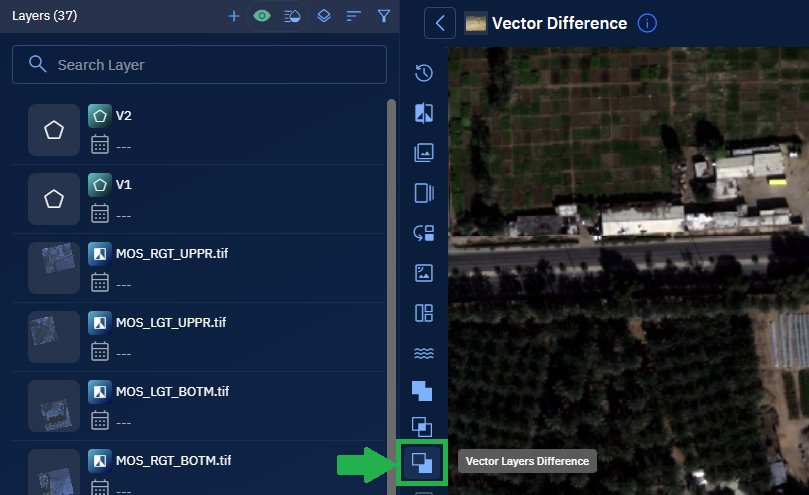Click the MOS_RGT_BOTM.tif layer name

[x=173, y=460]
